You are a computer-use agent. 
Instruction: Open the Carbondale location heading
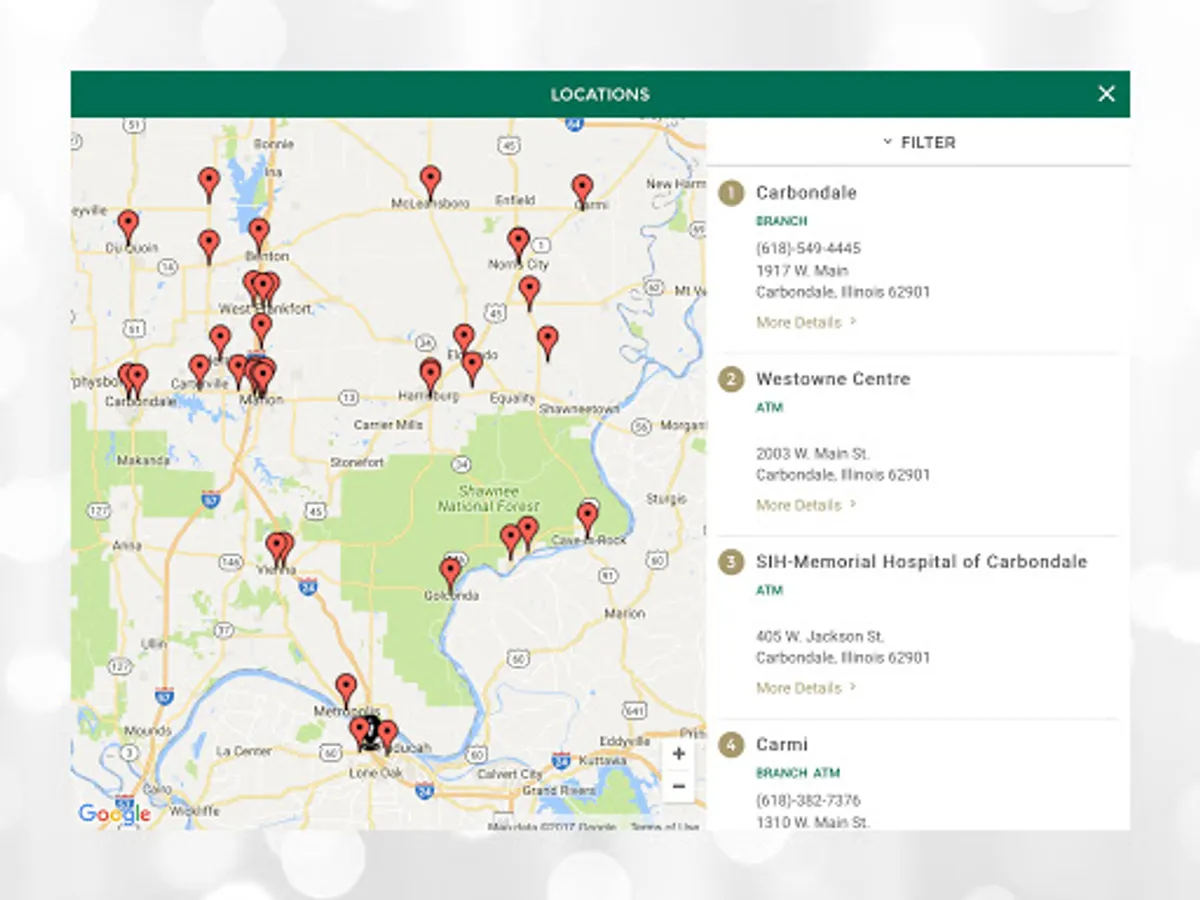tap(806, 192)
